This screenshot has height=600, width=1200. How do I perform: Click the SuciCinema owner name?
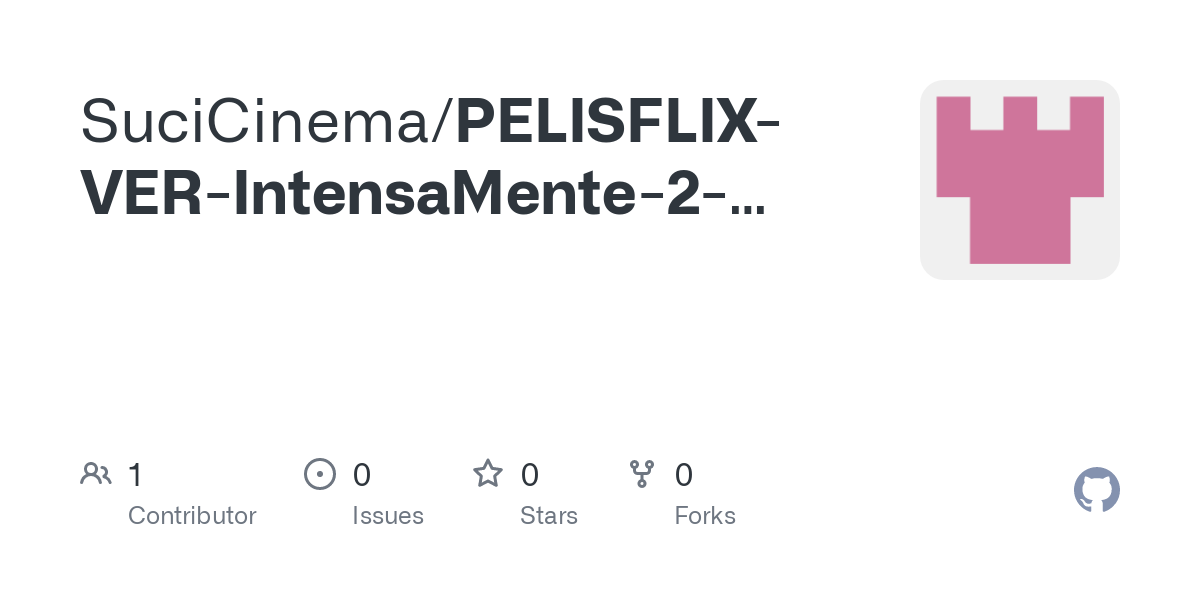pos(256,123)
